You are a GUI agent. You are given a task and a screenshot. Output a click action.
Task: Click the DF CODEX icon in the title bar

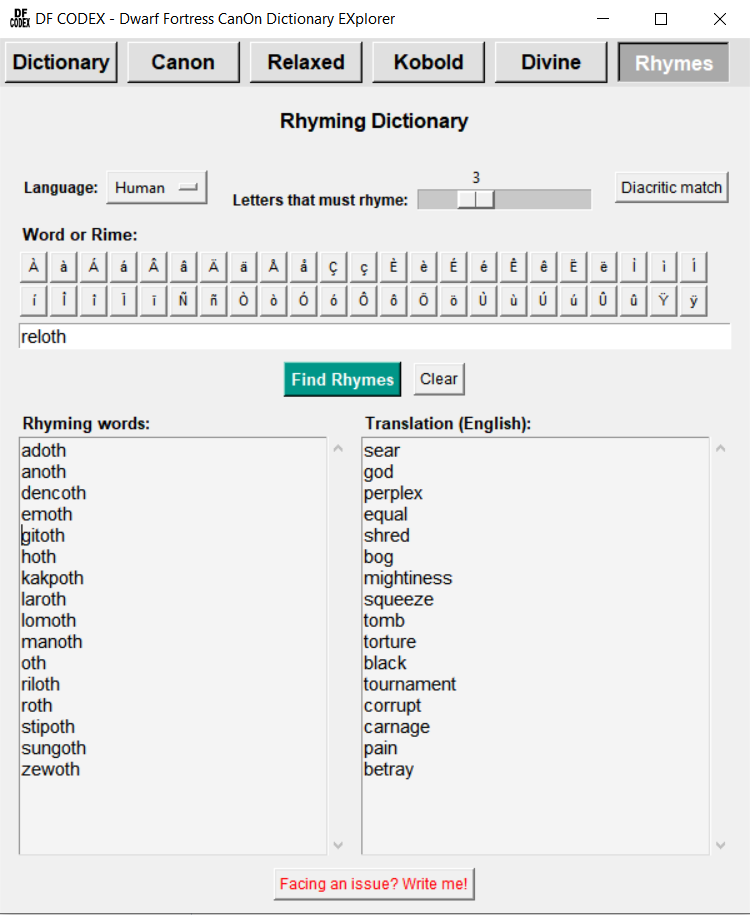[19, 19]
